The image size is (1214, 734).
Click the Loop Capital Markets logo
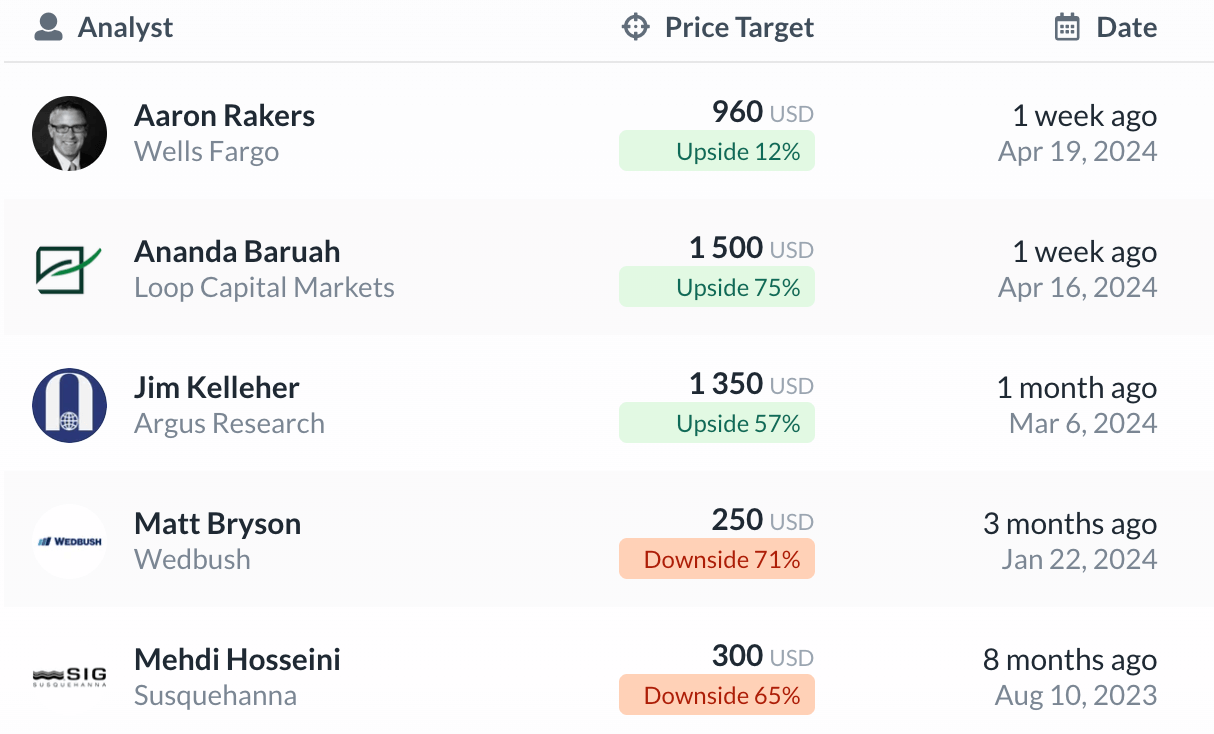click(69, 269)
